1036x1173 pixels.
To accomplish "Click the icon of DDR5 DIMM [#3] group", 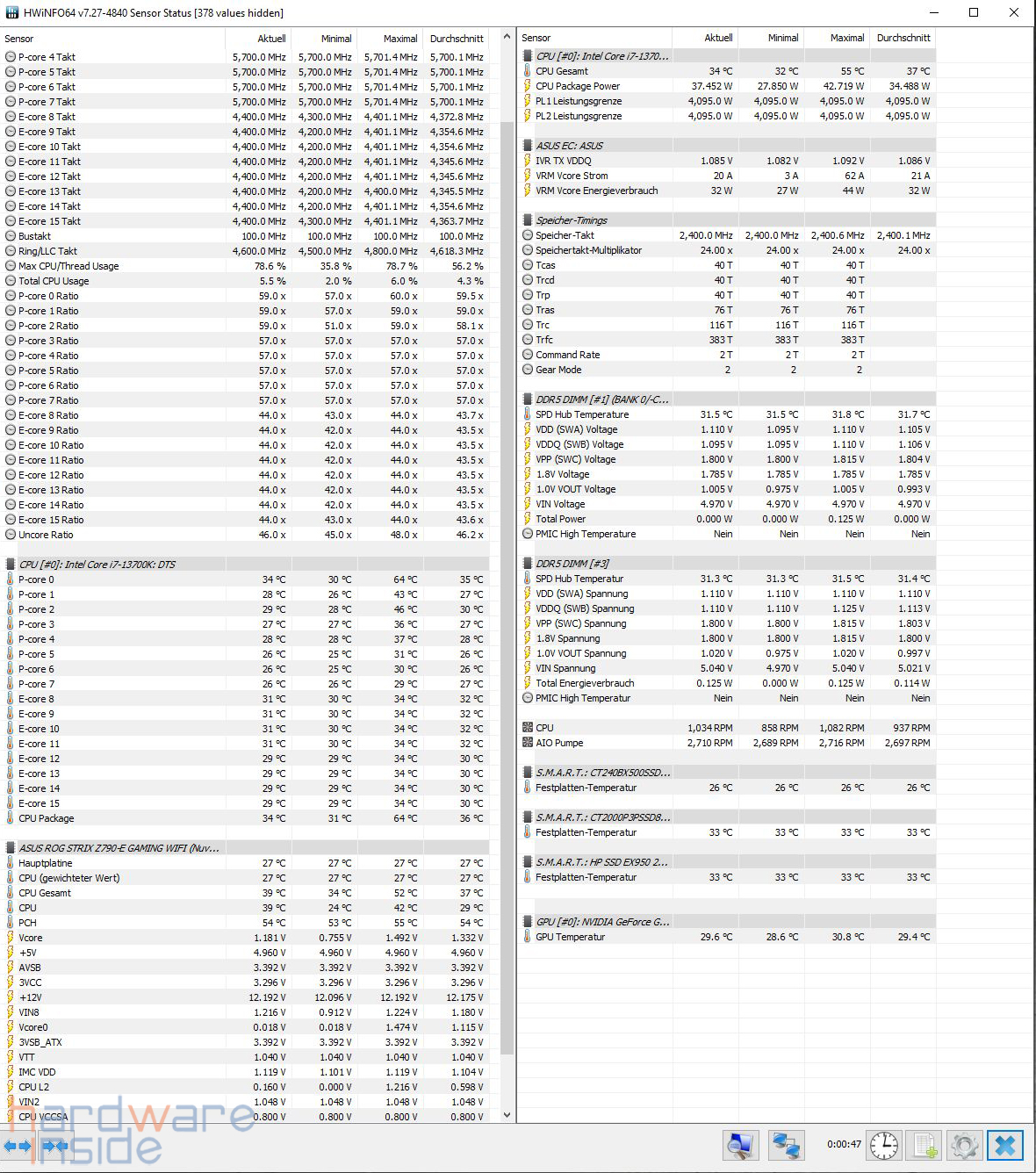I will point(528,564).
